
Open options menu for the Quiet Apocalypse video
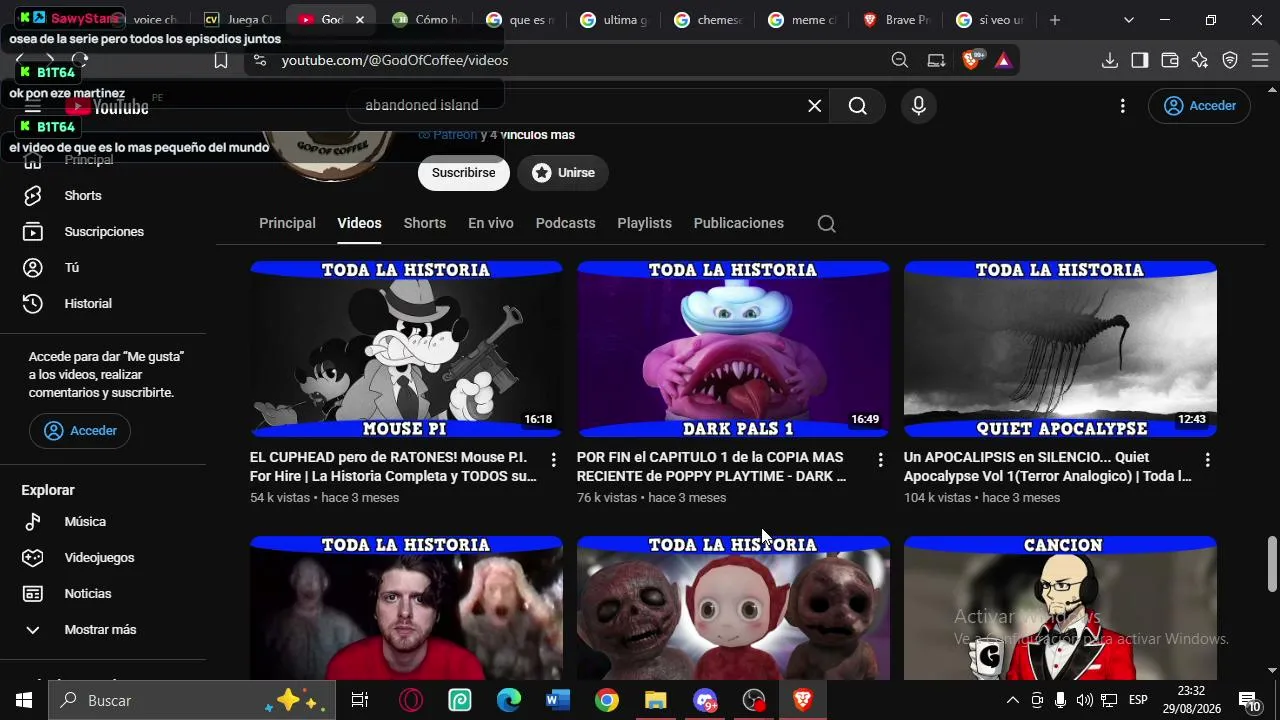click(x=1207, y=460)
